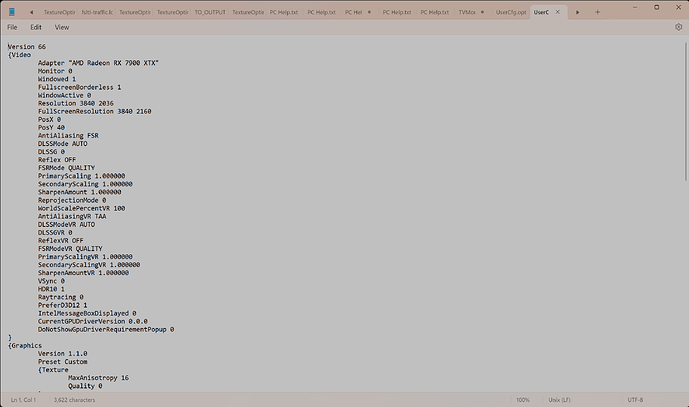Click the "WindowActive 0" line
689x407 pixels.
click(x=65, y=95)
